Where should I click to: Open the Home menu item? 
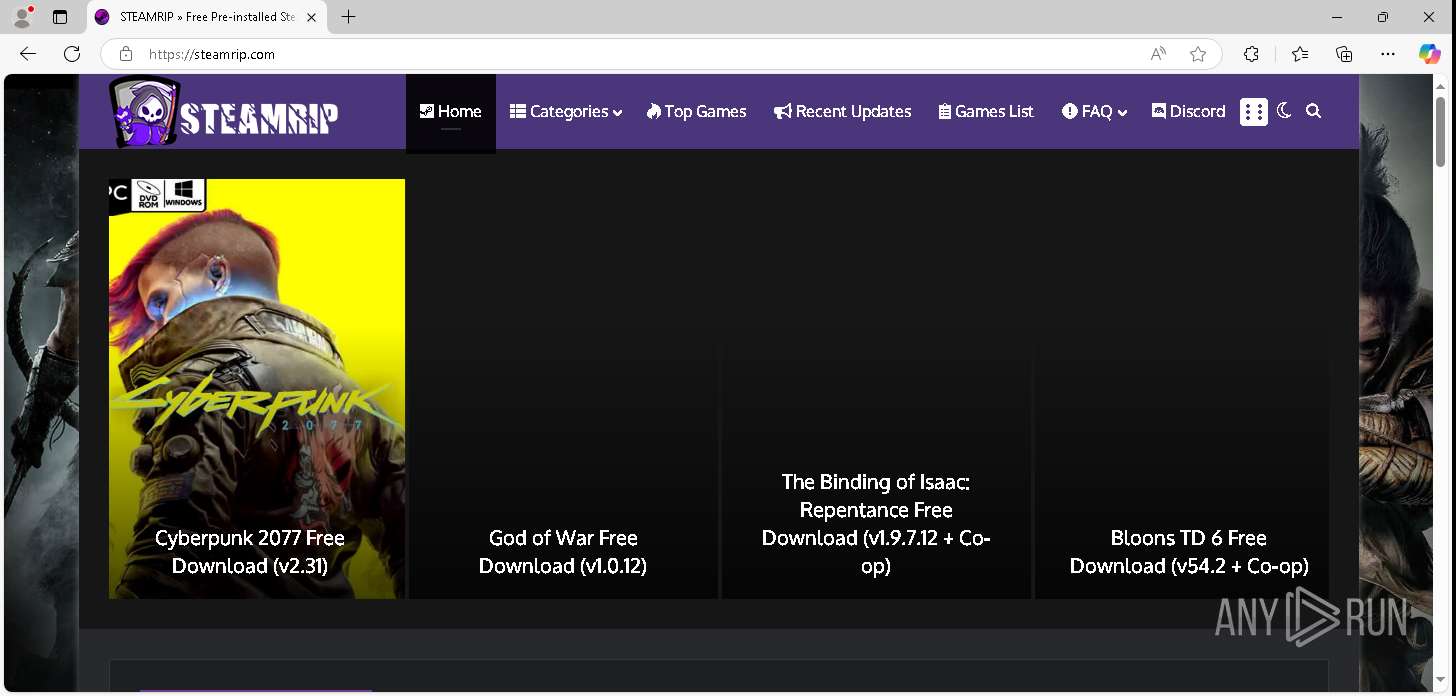451,112
